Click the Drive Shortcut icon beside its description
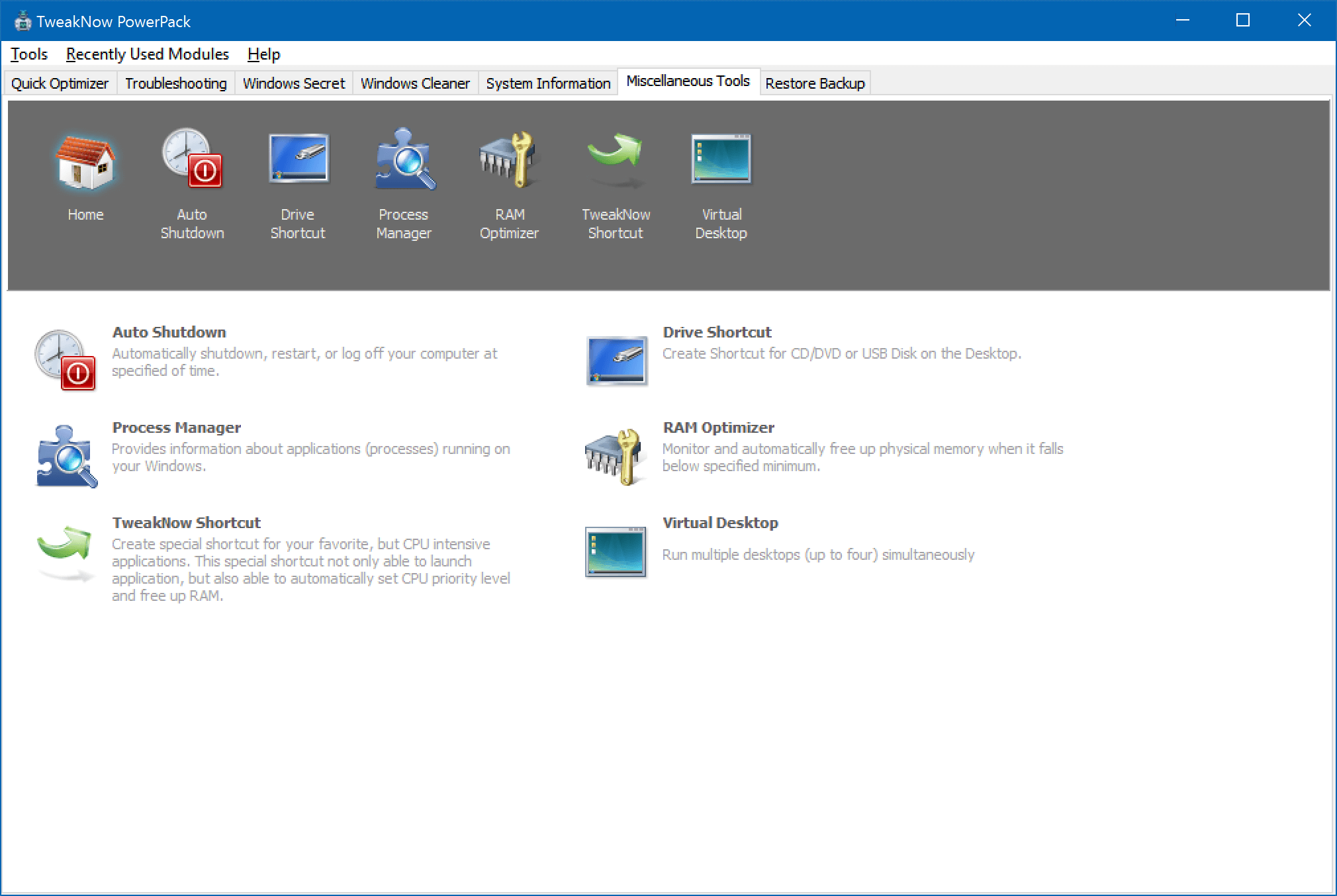1337x896 pixels. [616, 361]
